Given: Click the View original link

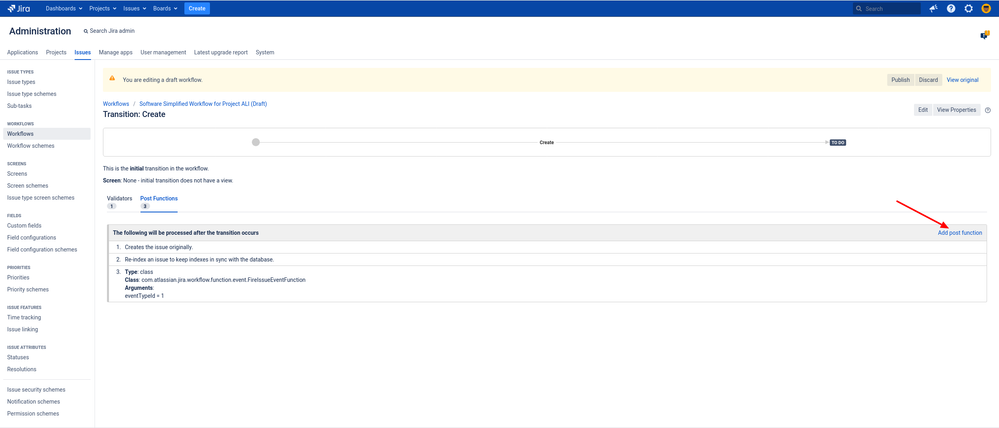Looking at the screenshot, I should pyautogui.click(x=962, y=80).
